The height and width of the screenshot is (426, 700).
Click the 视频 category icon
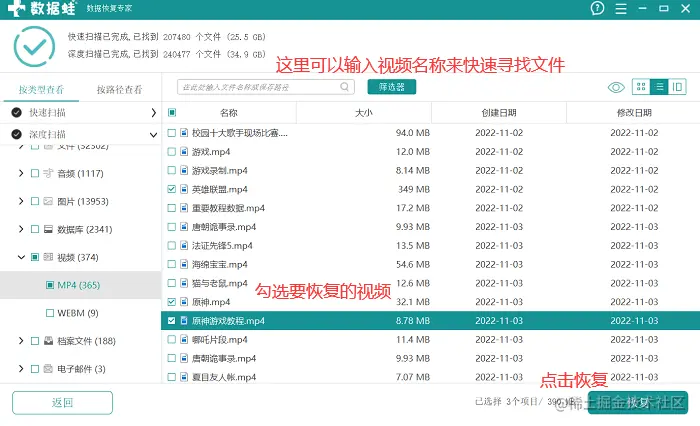[x=48, y=257]
